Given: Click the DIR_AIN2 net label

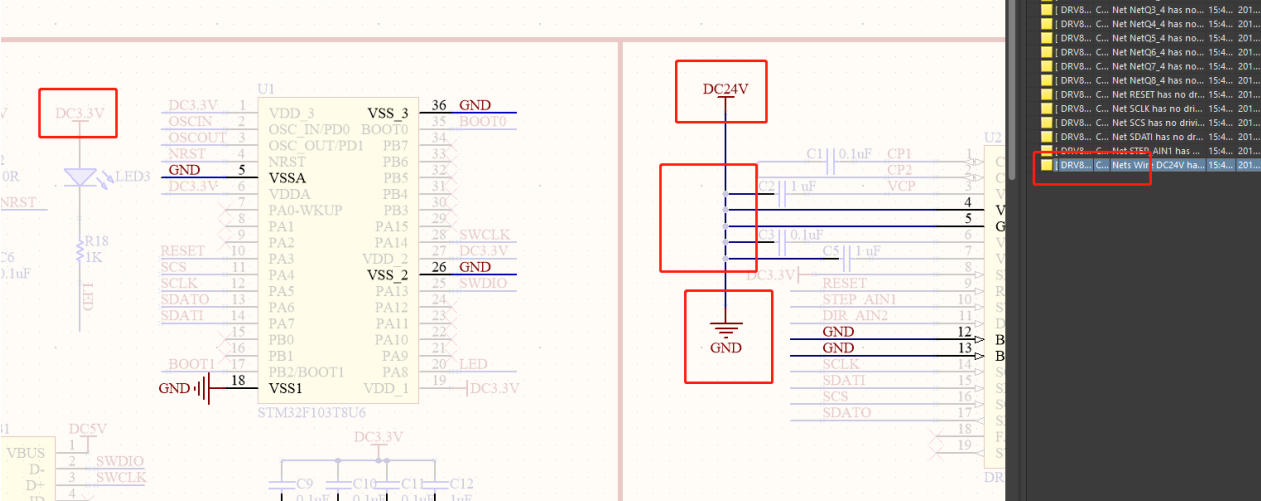Looking at the screenshot, I should click(x=855, y=315).
